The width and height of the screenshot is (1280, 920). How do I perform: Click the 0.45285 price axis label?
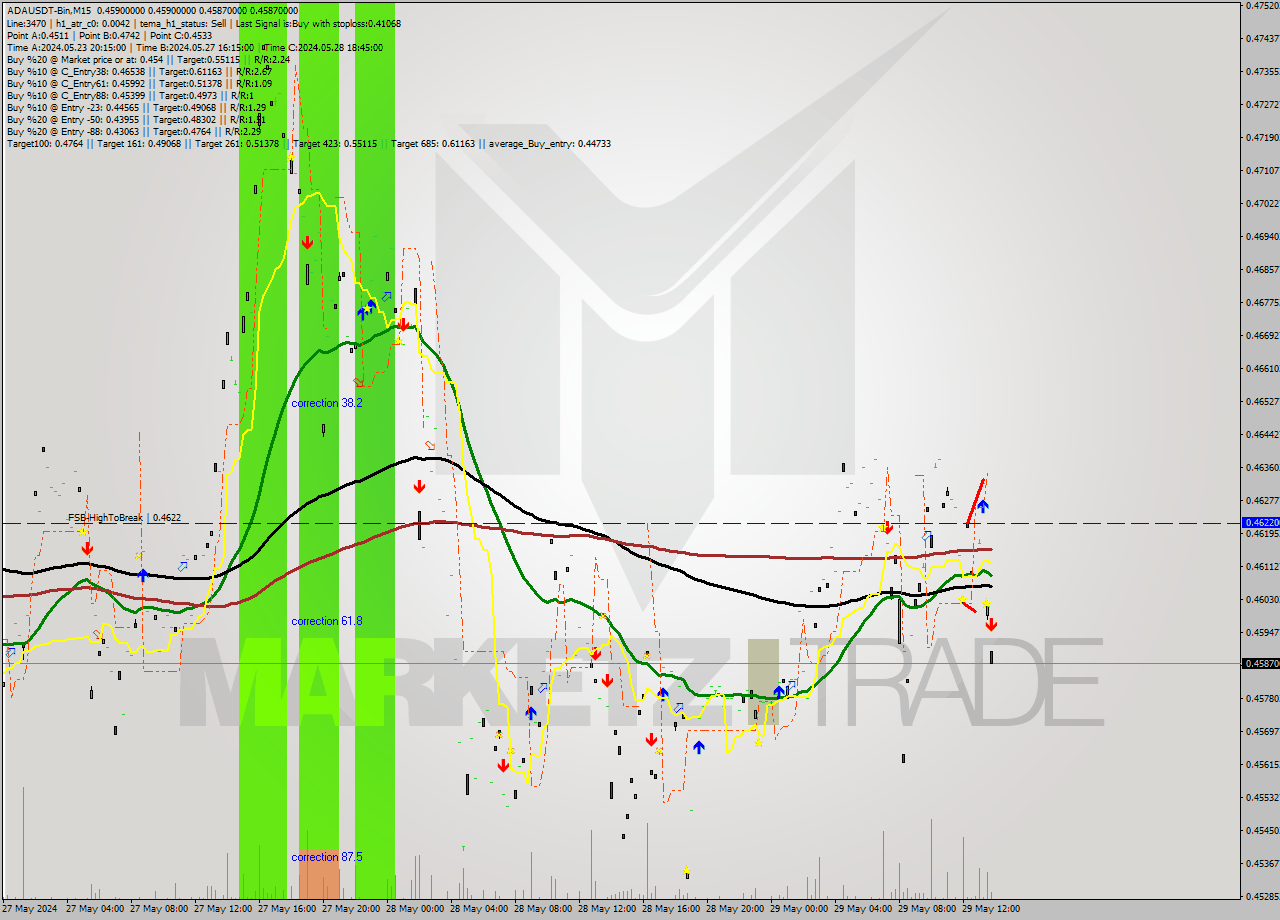1263,896
